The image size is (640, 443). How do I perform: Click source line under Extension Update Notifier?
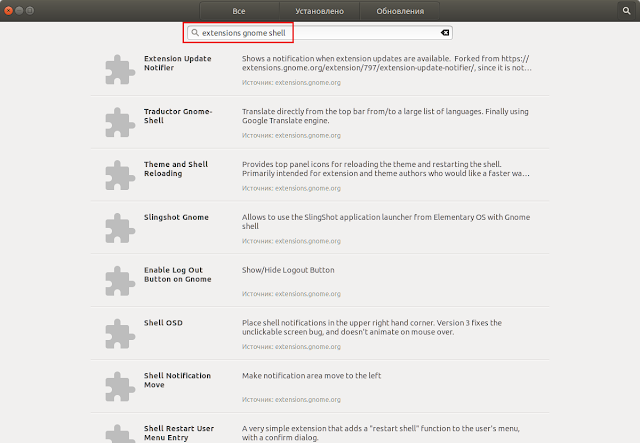point(291,82)
